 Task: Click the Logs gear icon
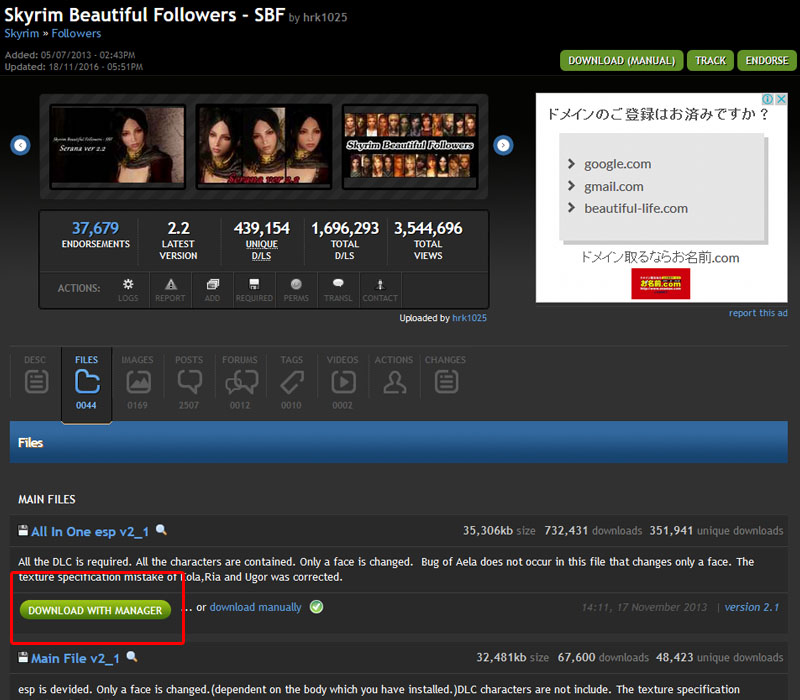click(128, 284)
